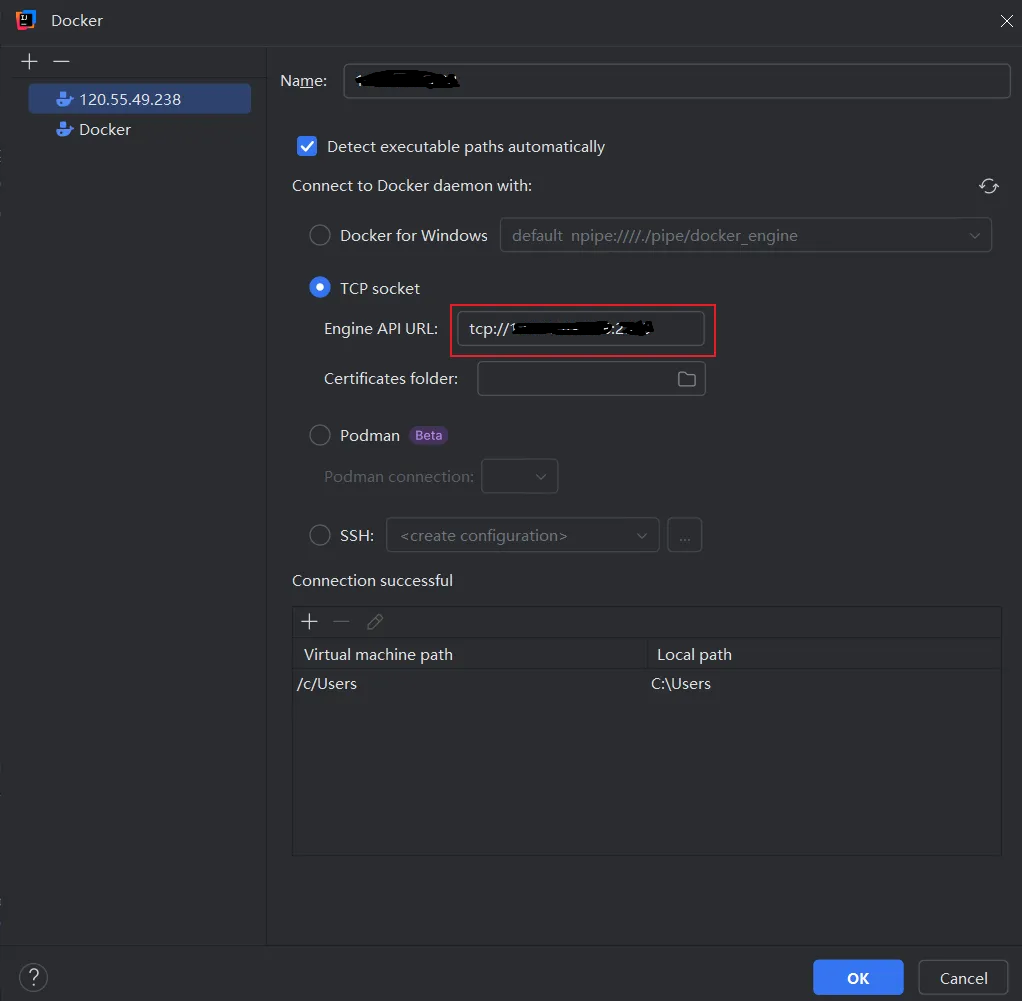Choose the SSH connection radio button
The width and height of the screenshot is (1022, 1001).
pyautogui.click(x=320, y=535)
